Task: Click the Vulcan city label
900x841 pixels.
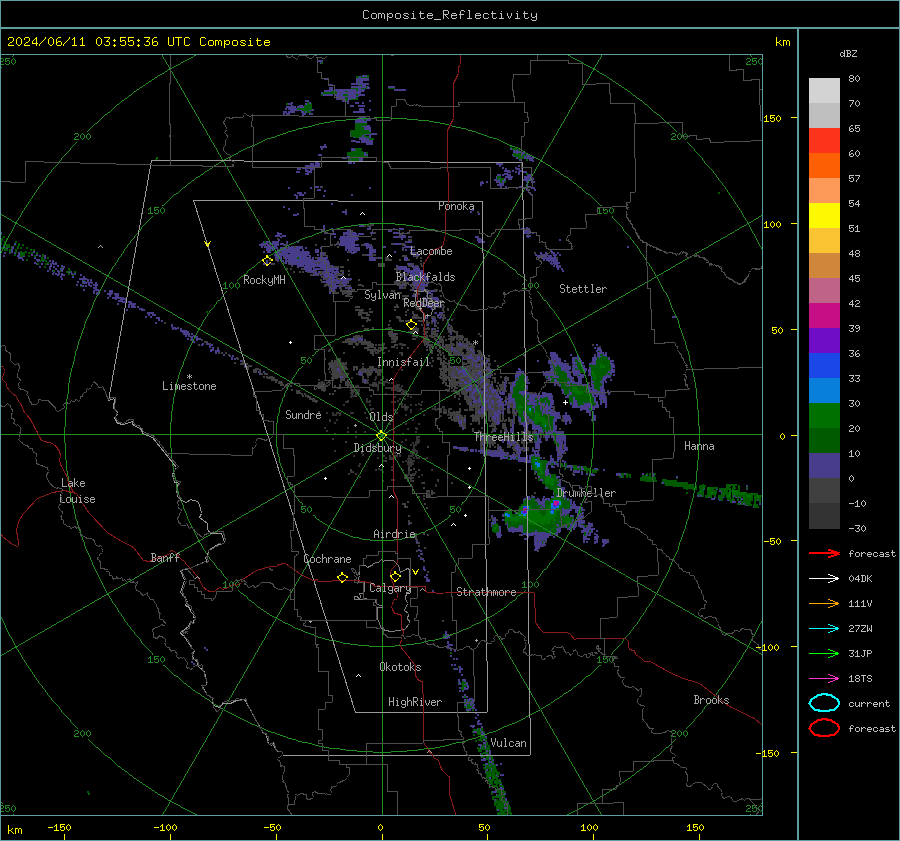Action: (508, 743)
